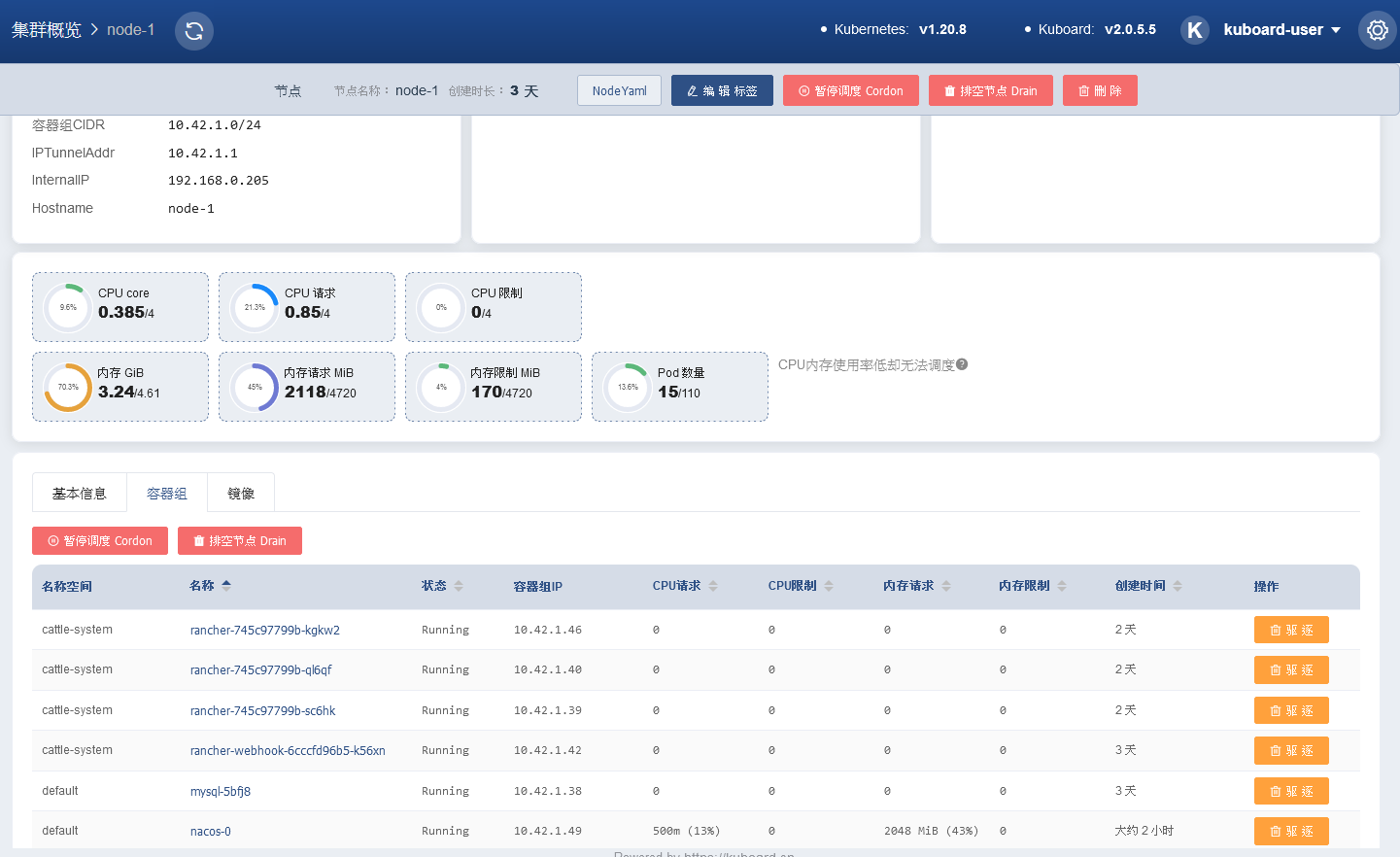This screenshot has height=857, width=1400.
Task: Go to 集群概览 breadcrumb
Action: [47, 30]
